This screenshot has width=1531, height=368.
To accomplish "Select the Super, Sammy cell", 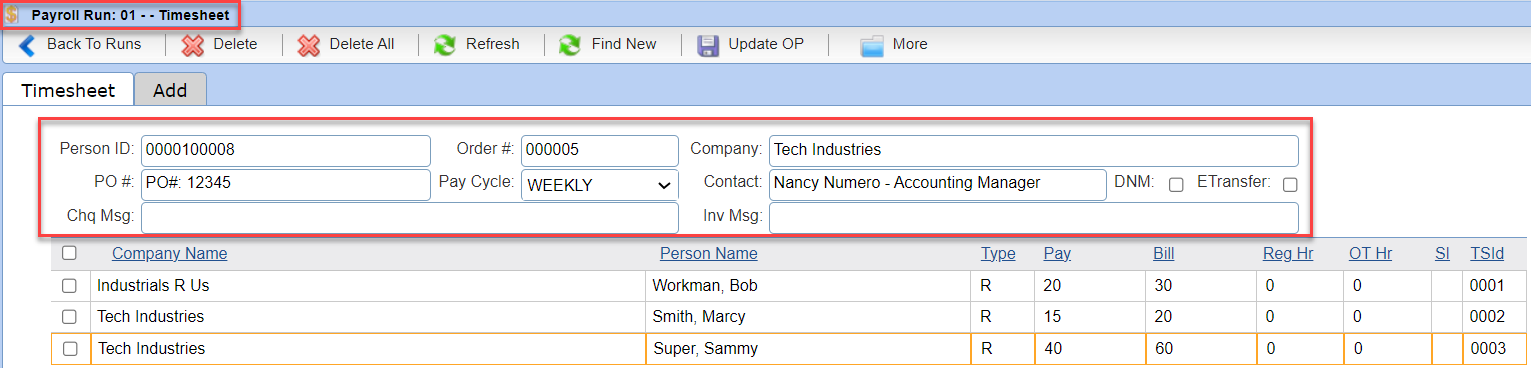I will click(808, 349).
